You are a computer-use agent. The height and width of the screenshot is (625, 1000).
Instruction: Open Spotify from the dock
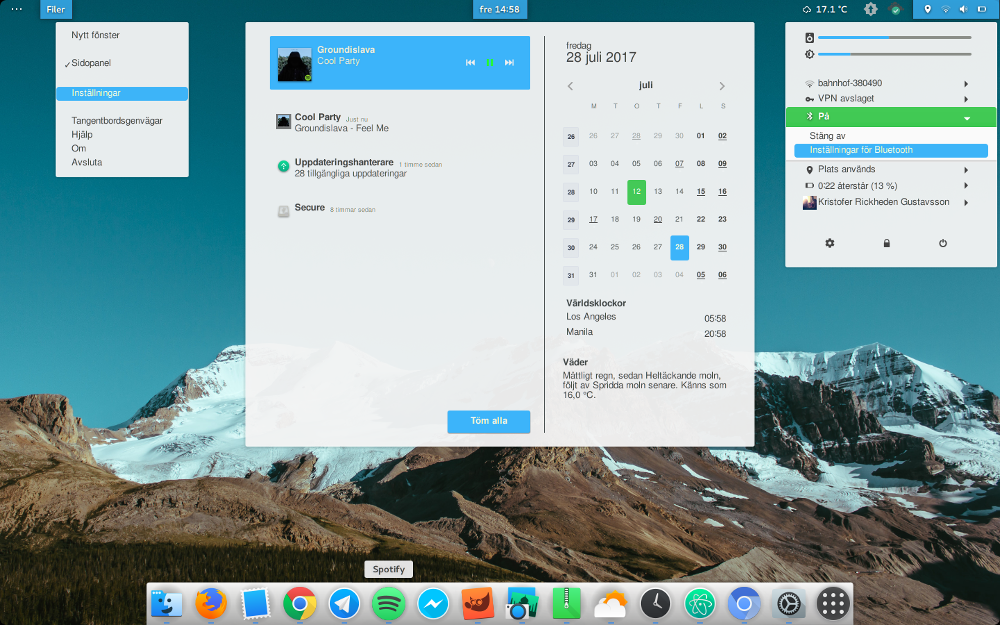[x=388, y=603]
